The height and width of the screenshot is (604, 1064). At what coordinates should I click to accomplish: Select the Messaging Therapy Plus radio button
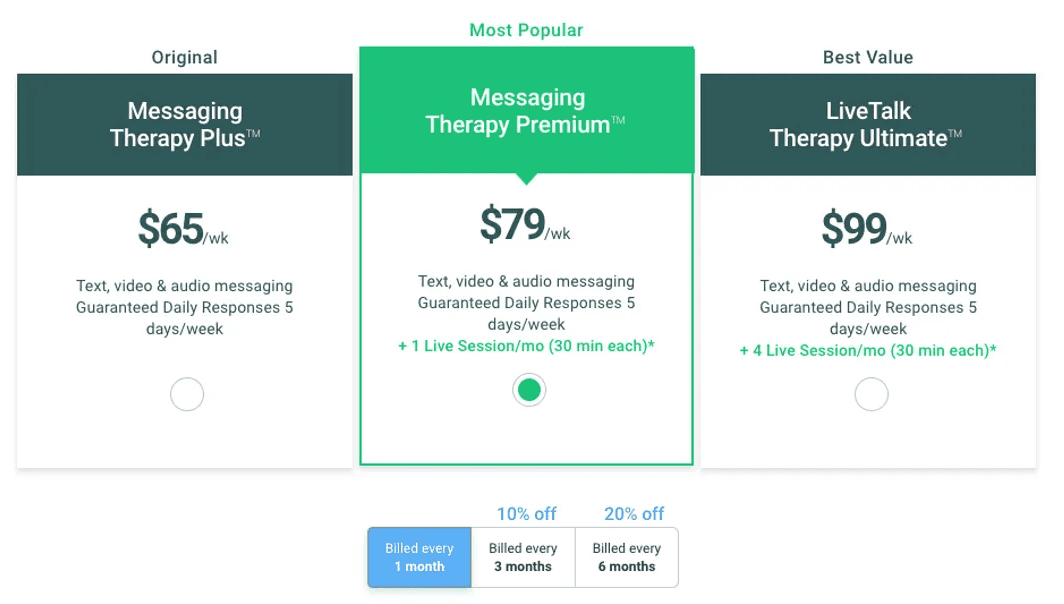(x=187, y=394)
